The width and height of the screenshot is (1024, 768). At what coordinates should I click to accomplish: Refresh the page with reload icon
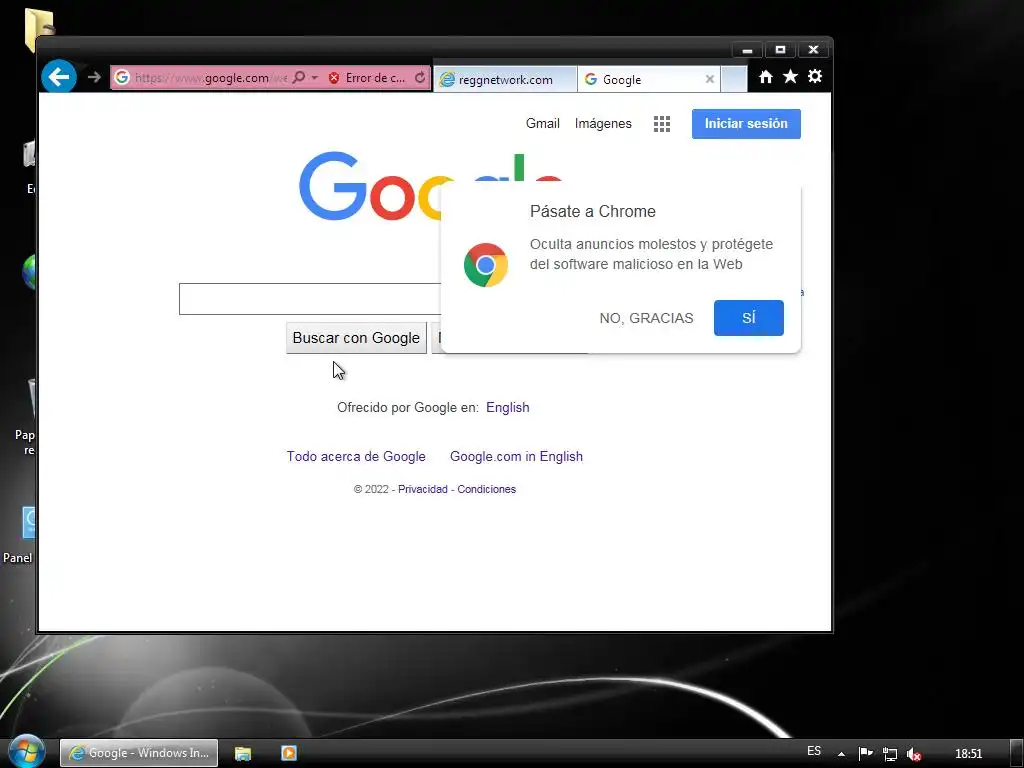(x=421, y=78)
